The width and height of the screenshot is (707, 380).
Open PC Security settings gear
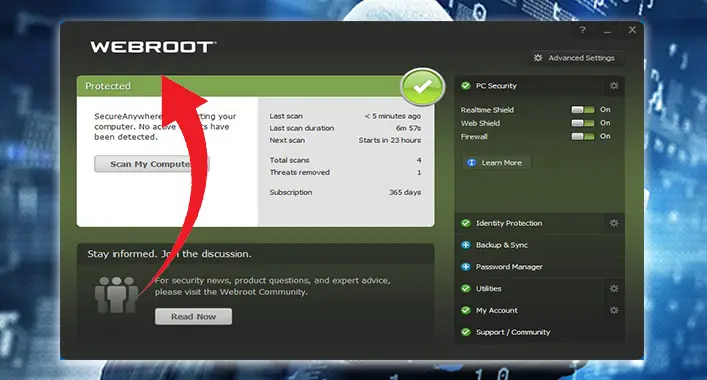(614, 86)
